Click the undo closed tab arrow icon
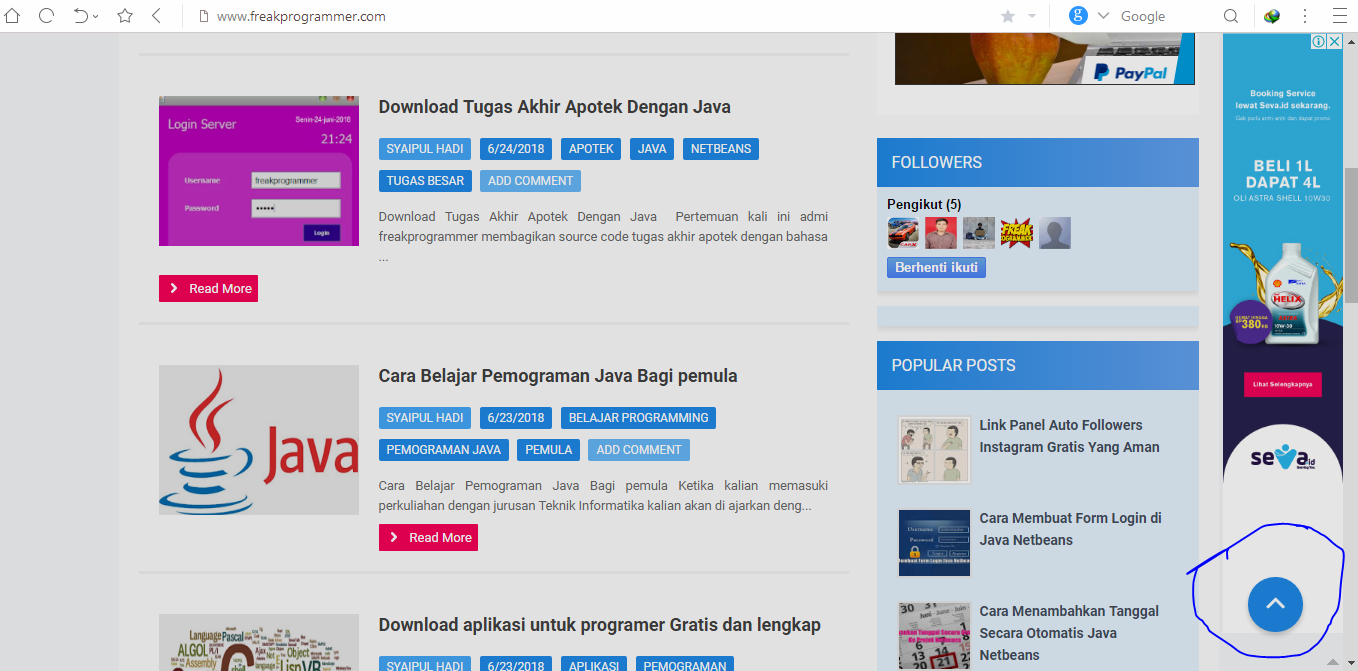The height and width of the screenshot is (671, 1358). (81, 16)
